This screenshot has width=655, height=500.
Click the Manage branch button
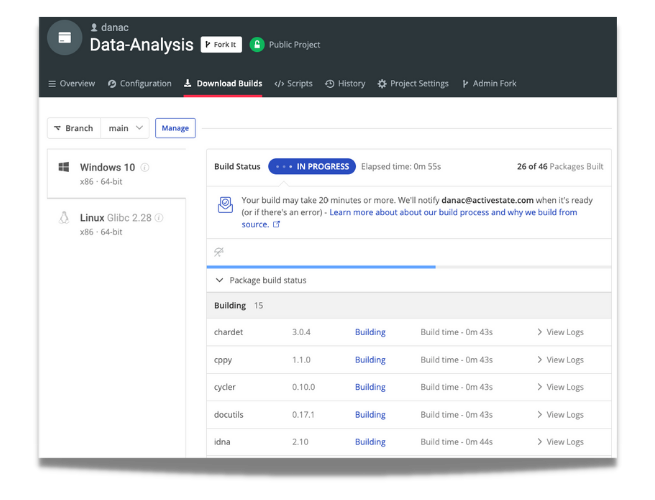[175, 128]
